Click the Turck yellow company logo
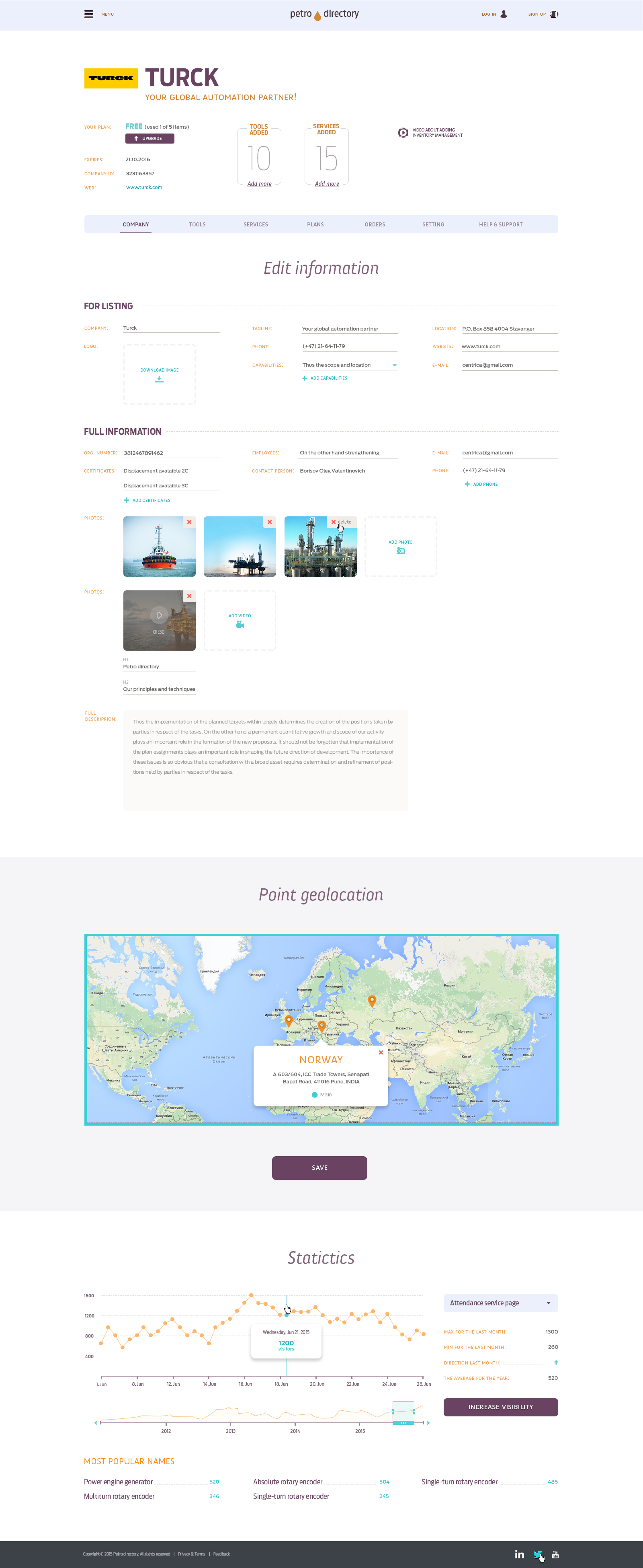643x1568 pixels. pos(111,78)
